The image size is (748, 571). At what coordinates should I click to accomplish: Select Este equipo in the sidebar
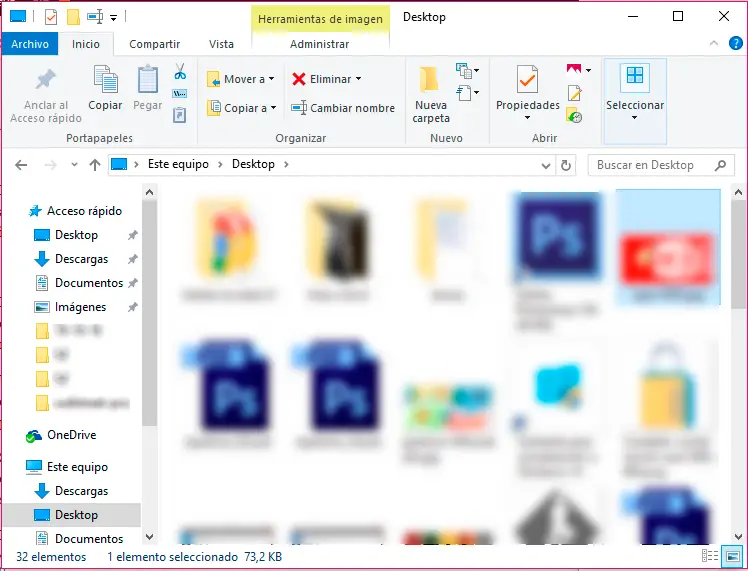(67, 467)
